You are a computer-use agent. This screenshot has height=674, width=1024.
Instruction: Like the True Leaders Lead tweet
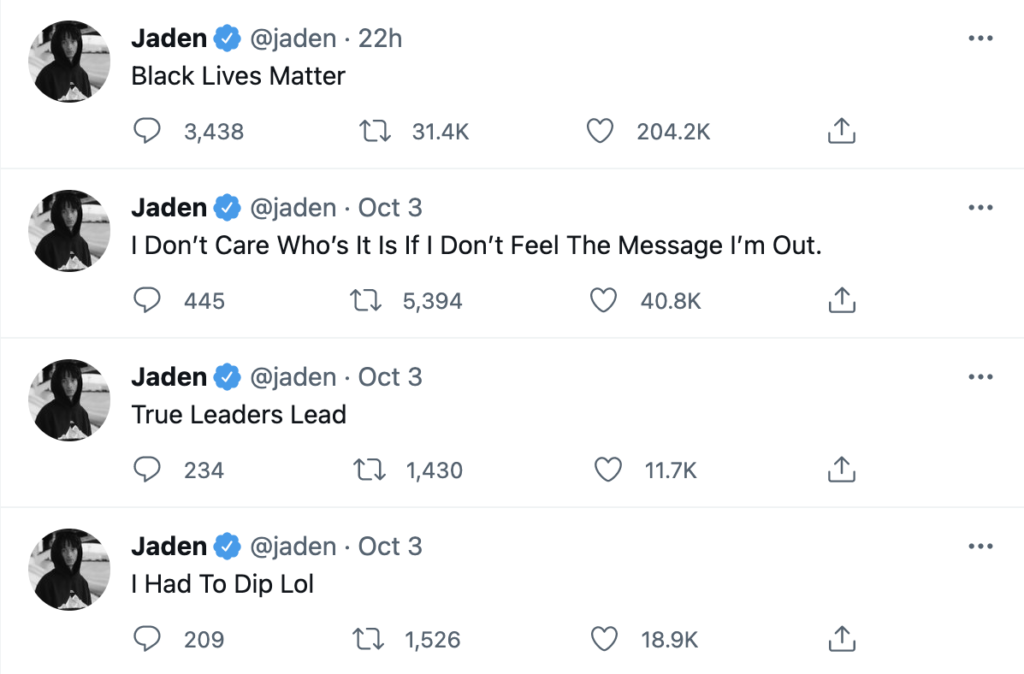607,469
